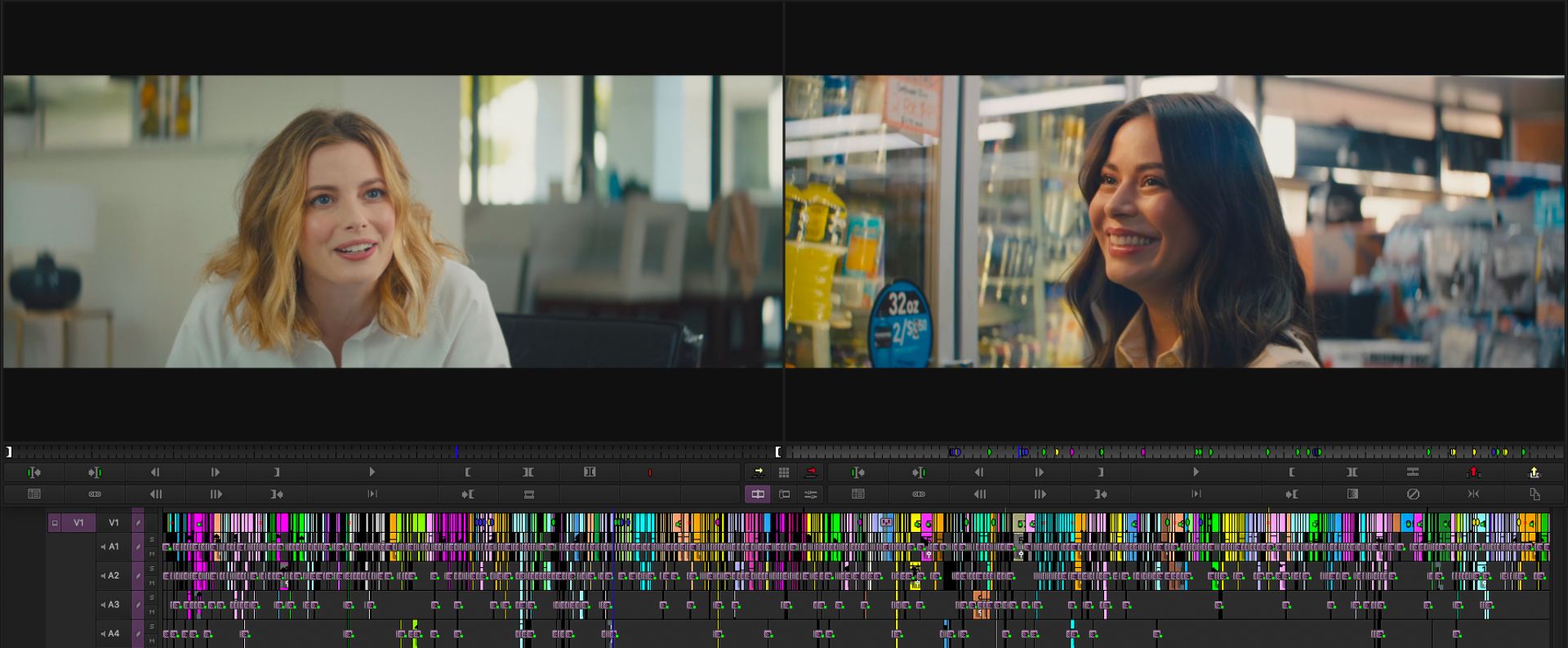Click the yellow Splice-In arrow button

(758, 472)
